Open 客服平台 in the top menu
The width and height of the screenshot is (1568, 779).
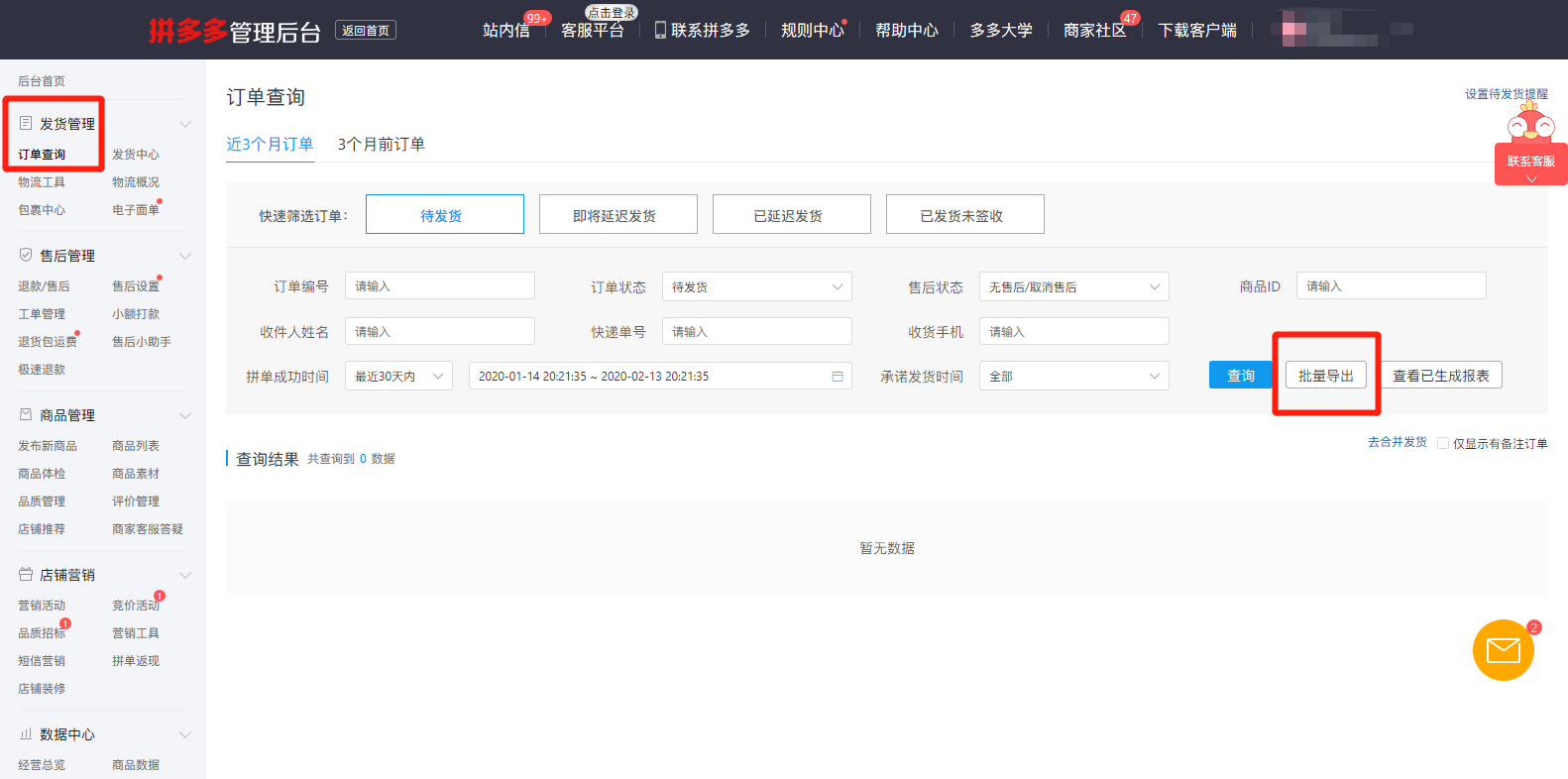pyautogui.click(x=593, y=30)
